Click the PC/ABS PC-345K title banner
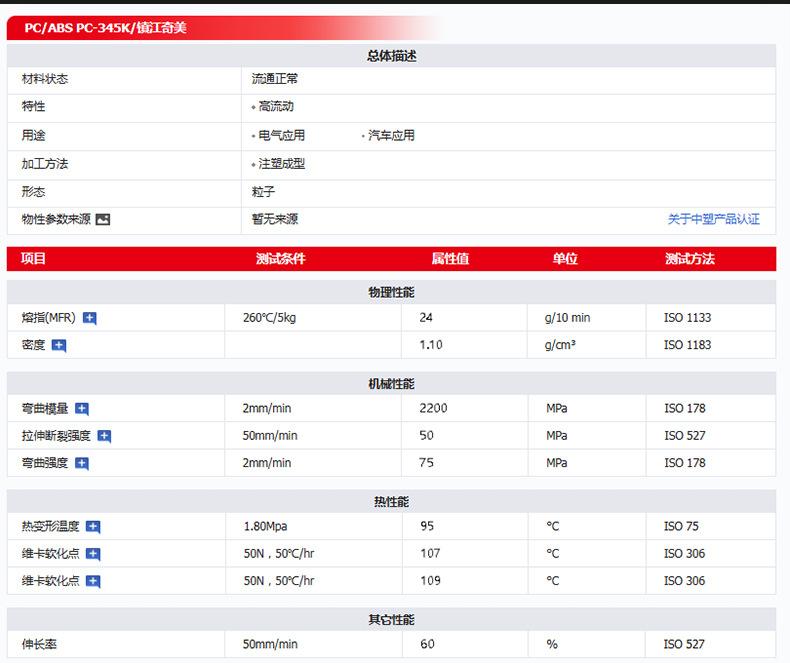The image size is (790, 663). [105, 28]
